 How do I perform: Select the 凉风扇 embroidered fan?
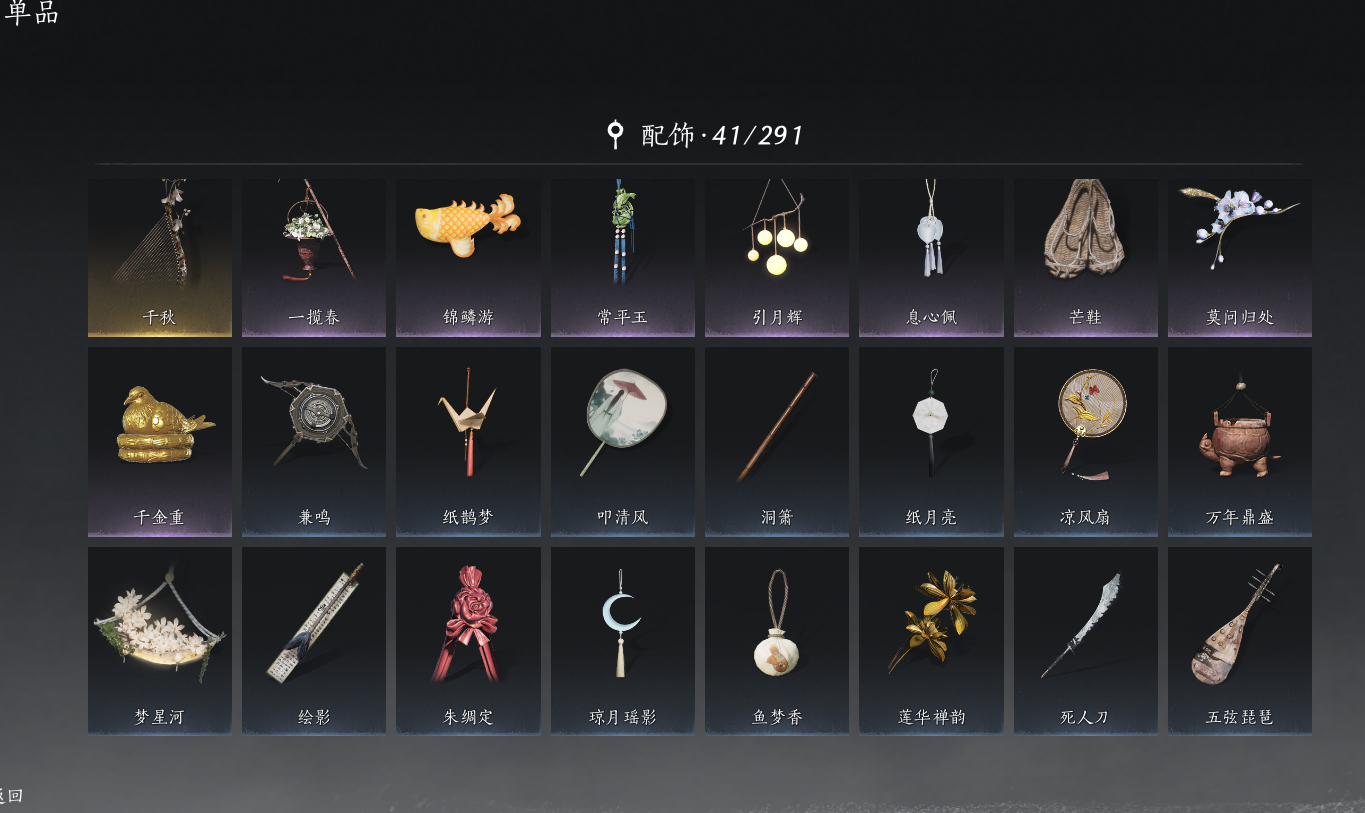pos(1086,442)
